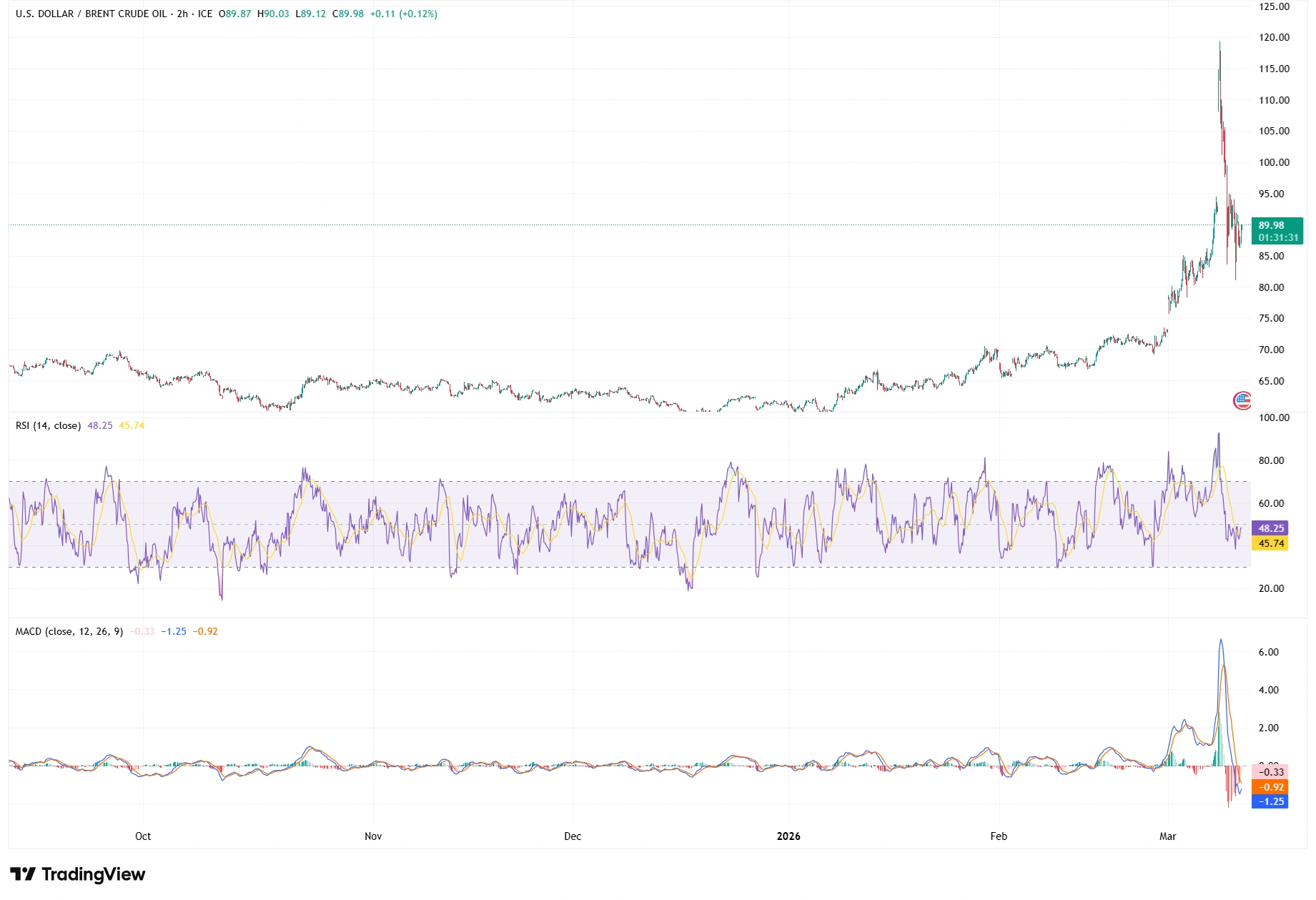Click the orange -0.92 signal value tag
The image size is (1316, 900).
coord(1270,787)
